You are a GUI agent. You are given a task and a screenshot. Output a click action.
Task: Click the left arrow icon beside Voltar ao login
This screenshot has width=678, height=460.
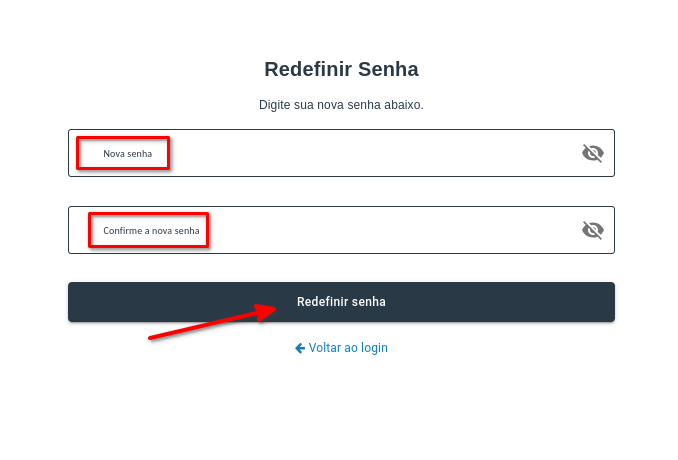click(300, 348)
